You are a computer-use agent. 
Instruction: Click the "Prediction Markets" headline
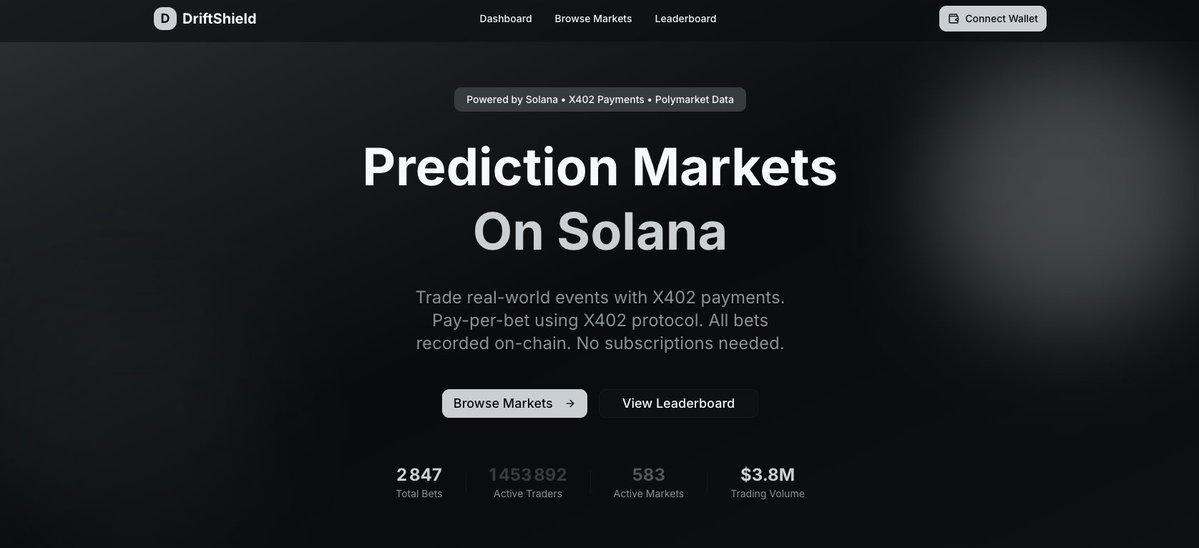(x=599, y=167)
